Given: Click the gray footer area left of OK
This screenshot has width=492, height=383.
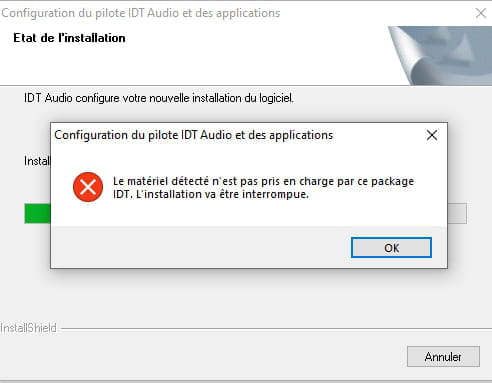Looking at the screenshot, I should coord(200,247).
